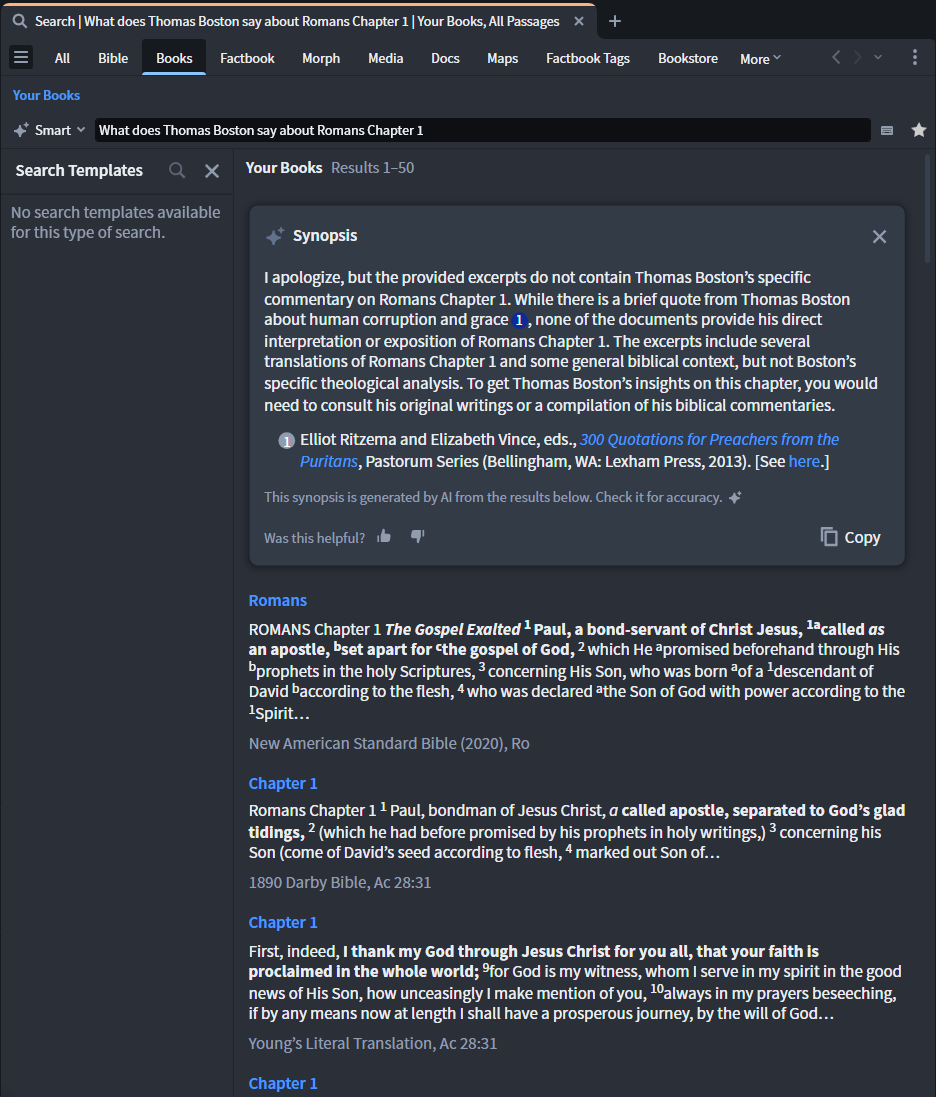Open the Morph search tab
Screen dimensions: 936x1097
coord(321,58)
